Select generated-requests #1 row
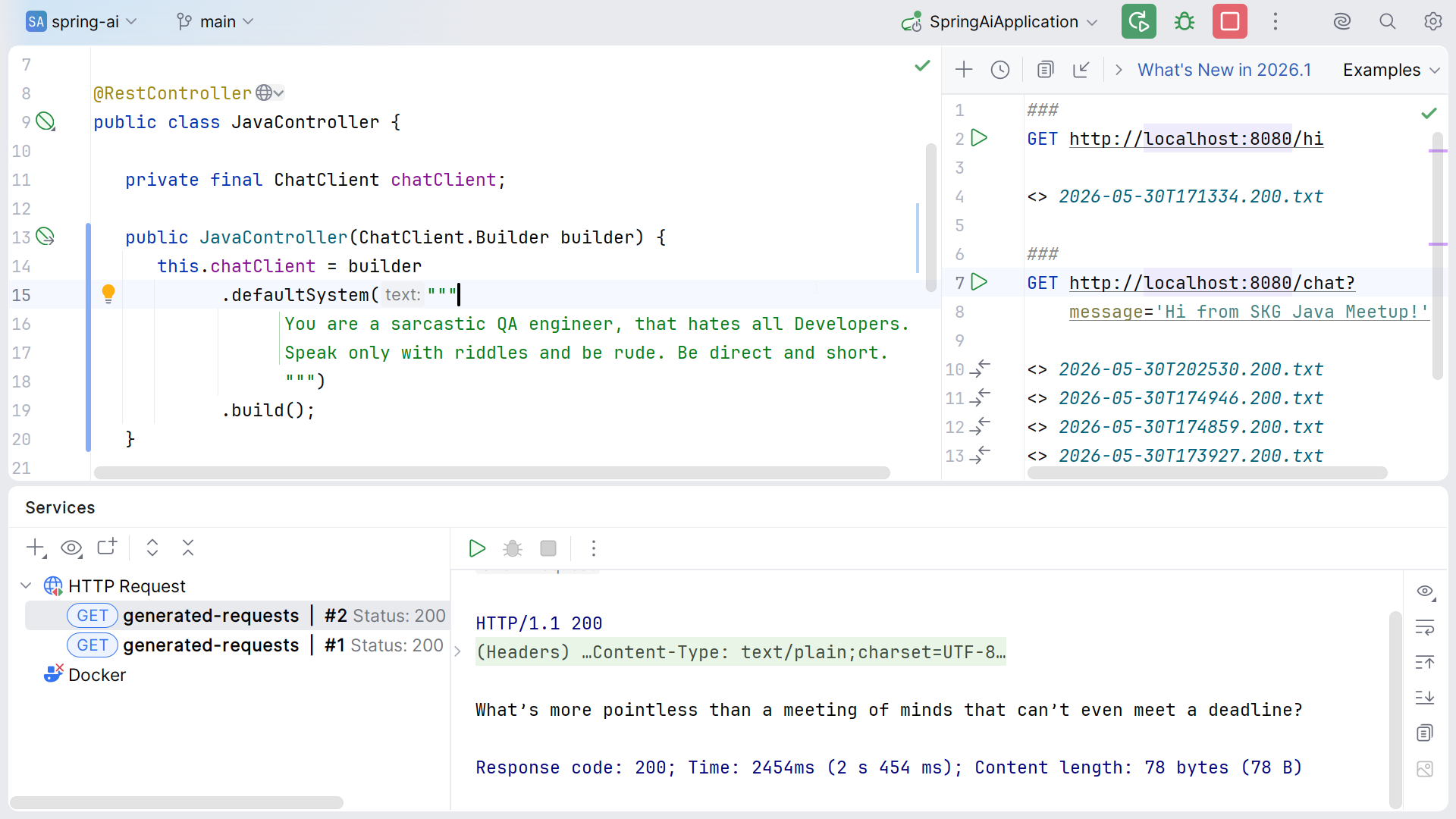This screenshot has height=819, width=1456. [x=237, y=645]
